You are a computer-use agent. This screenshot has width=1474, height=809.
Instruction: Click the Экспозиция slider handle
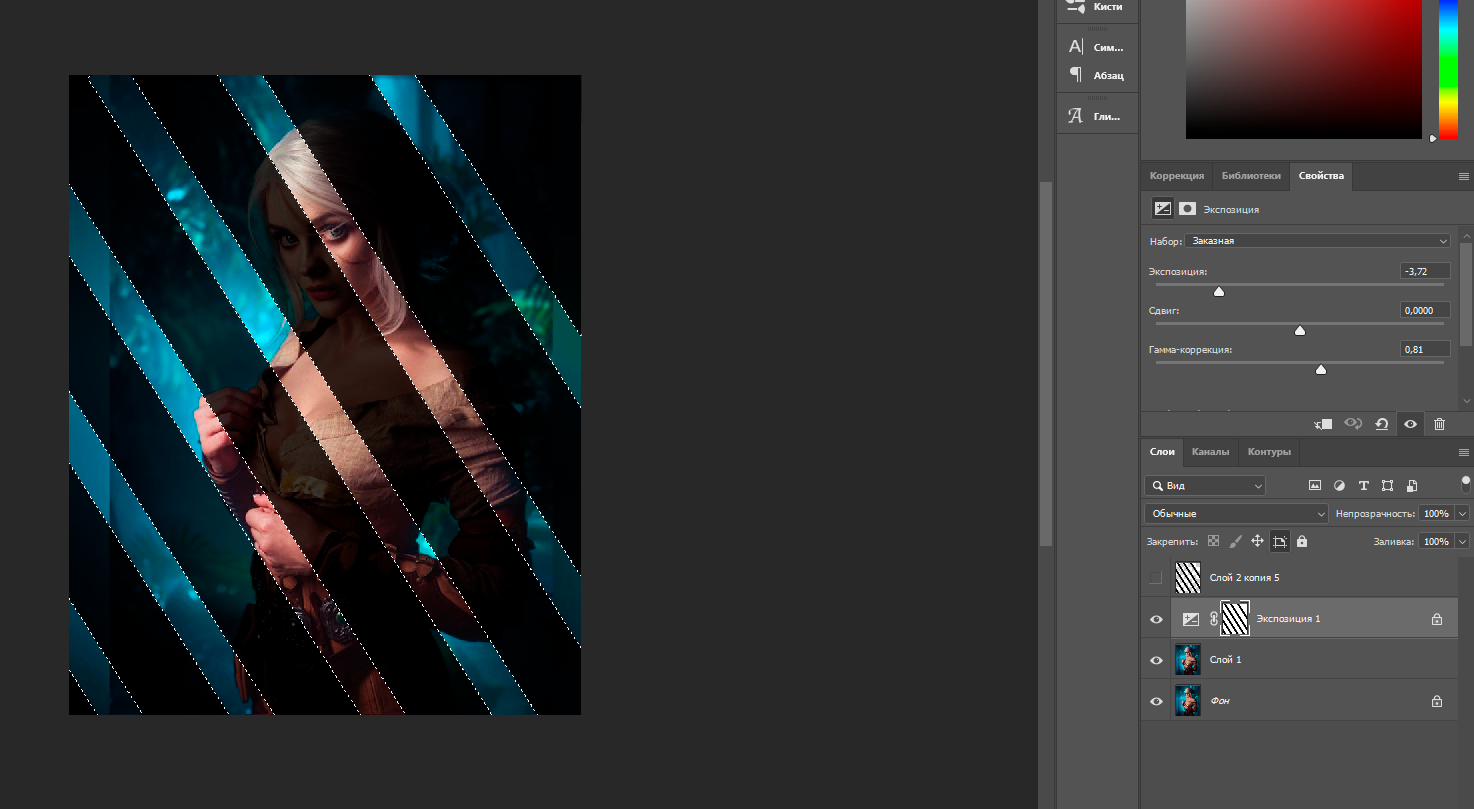click(x=1219, y=291)
